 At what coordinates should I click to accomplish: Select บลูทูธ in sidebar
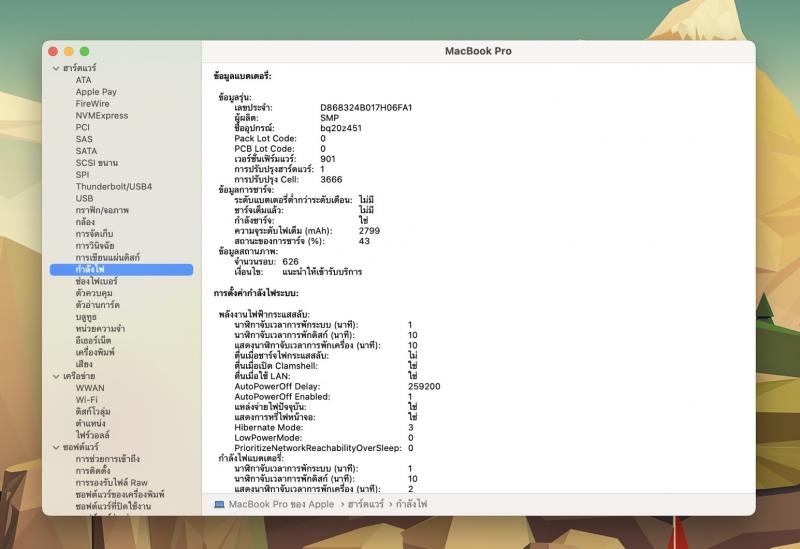pyautogui.click(x=86, y=317)
